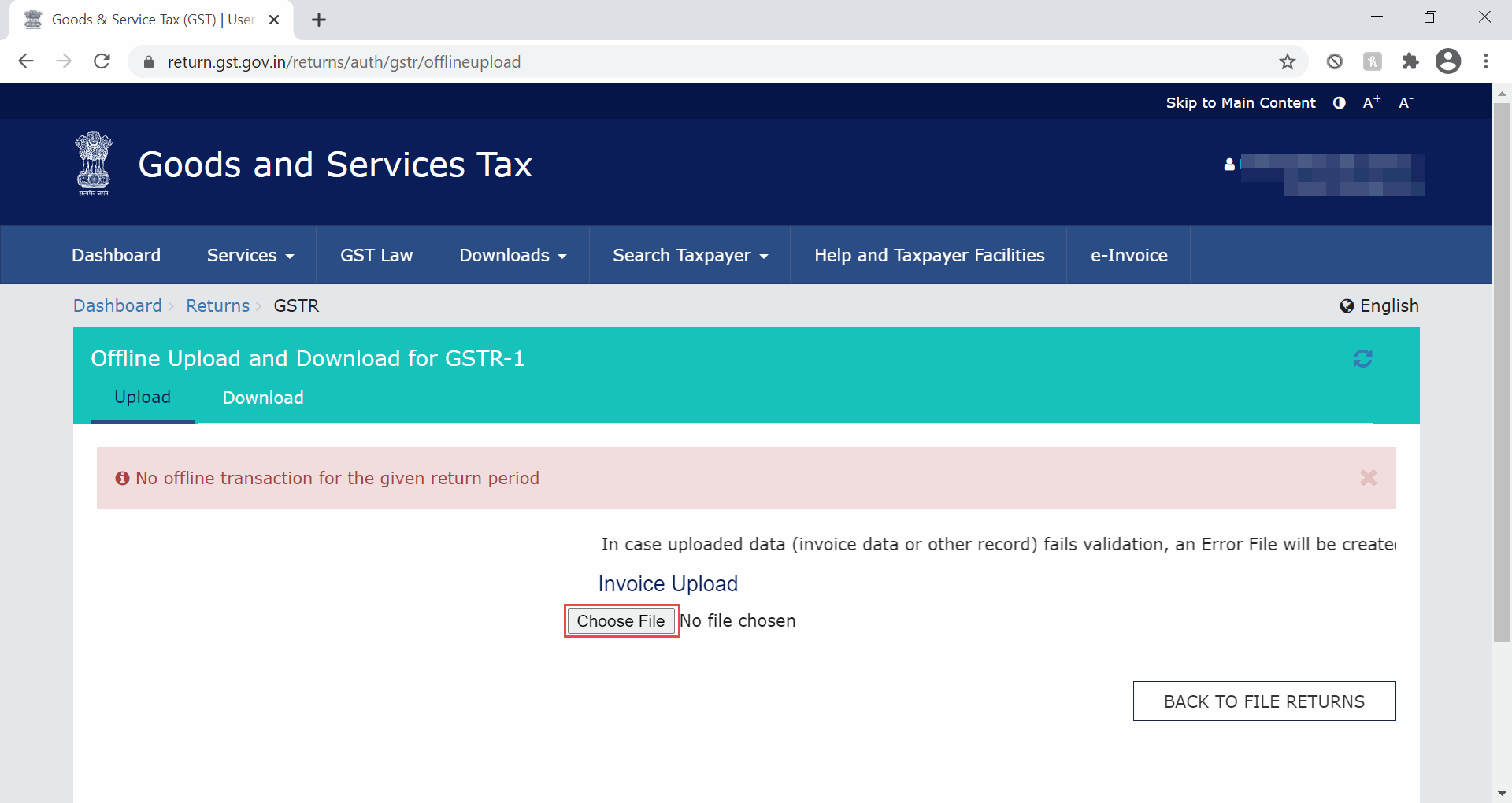1512x803 pixels.
Task: Click the scrollbar down arrow
Action: point(1502,794)
